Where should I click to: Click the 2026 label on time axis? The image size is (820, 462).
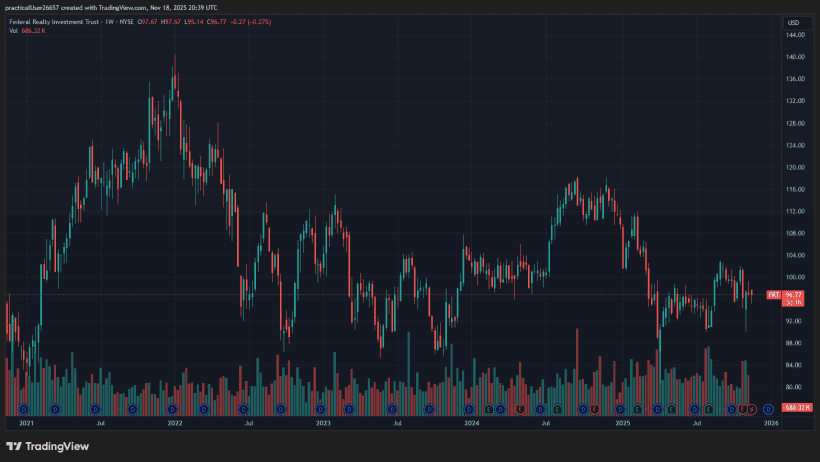[771, 423]
